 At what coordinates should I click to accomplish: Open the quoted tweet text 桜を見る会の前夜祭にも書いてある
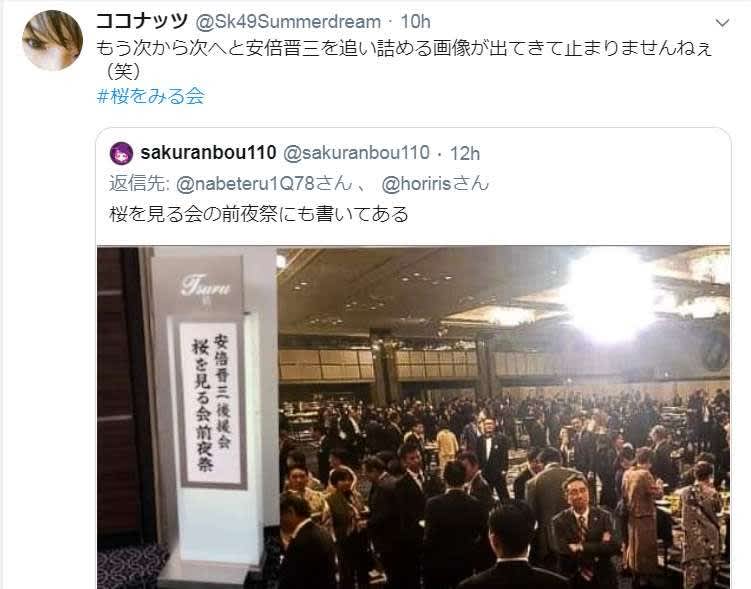pyautogui.click(x=259, y=214)
